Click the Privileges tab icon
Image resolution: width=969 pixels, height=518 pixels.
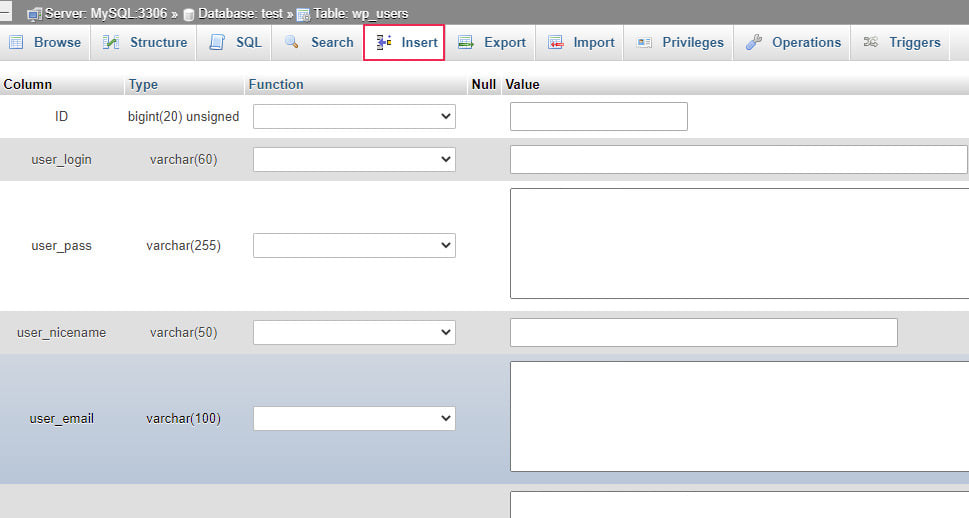(644, 42)
